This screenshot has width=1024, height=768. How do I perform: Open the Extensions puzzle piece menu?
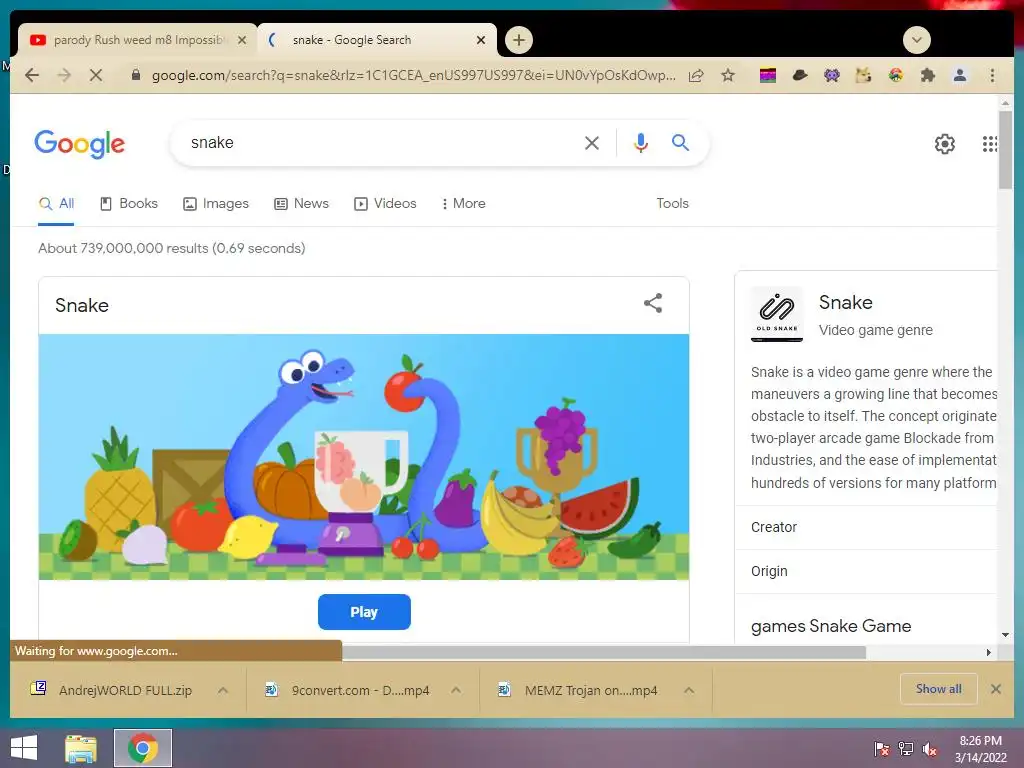927,75
